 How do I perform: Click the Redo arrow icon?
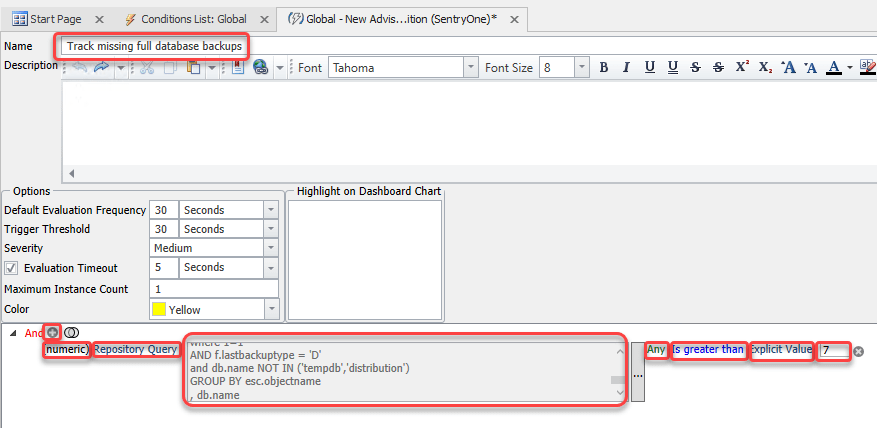pos(100,67)
